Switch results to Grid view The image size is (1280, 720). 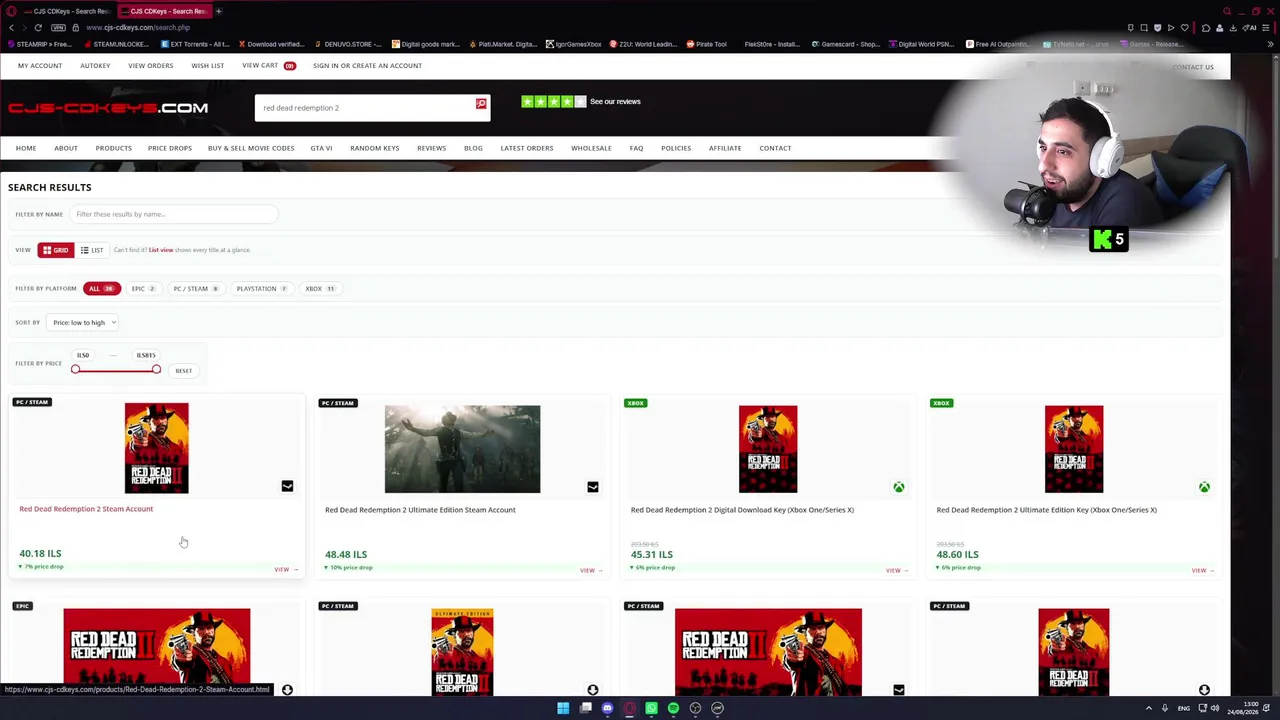click(x=55, y=250)
